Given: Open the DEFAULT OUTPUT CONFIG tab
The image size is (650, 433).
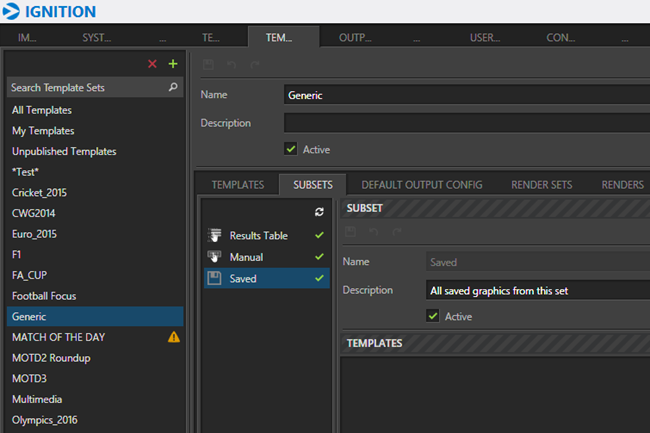Looking at the screenshot, I should 422,185.
